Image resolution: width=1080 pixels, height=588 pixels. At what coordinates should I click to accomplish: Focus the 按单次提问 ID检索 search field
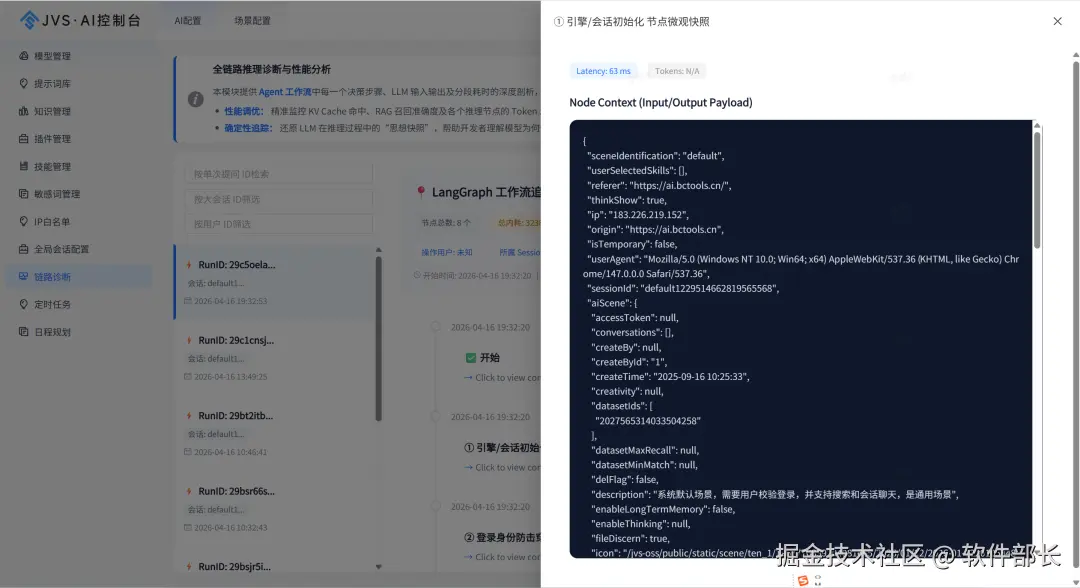279,174
